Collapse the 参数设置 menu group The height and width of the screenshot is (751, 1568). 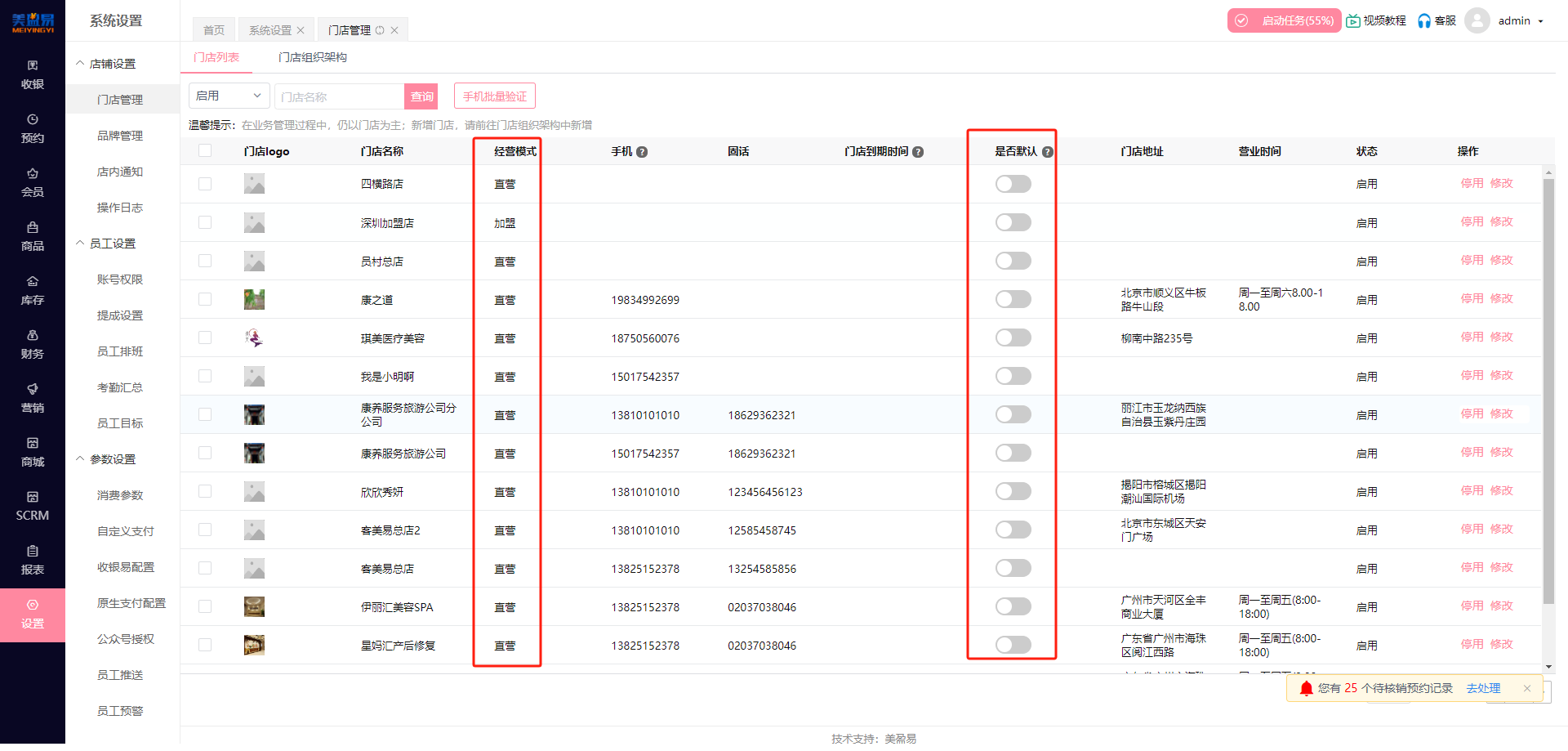pos(80,458)
